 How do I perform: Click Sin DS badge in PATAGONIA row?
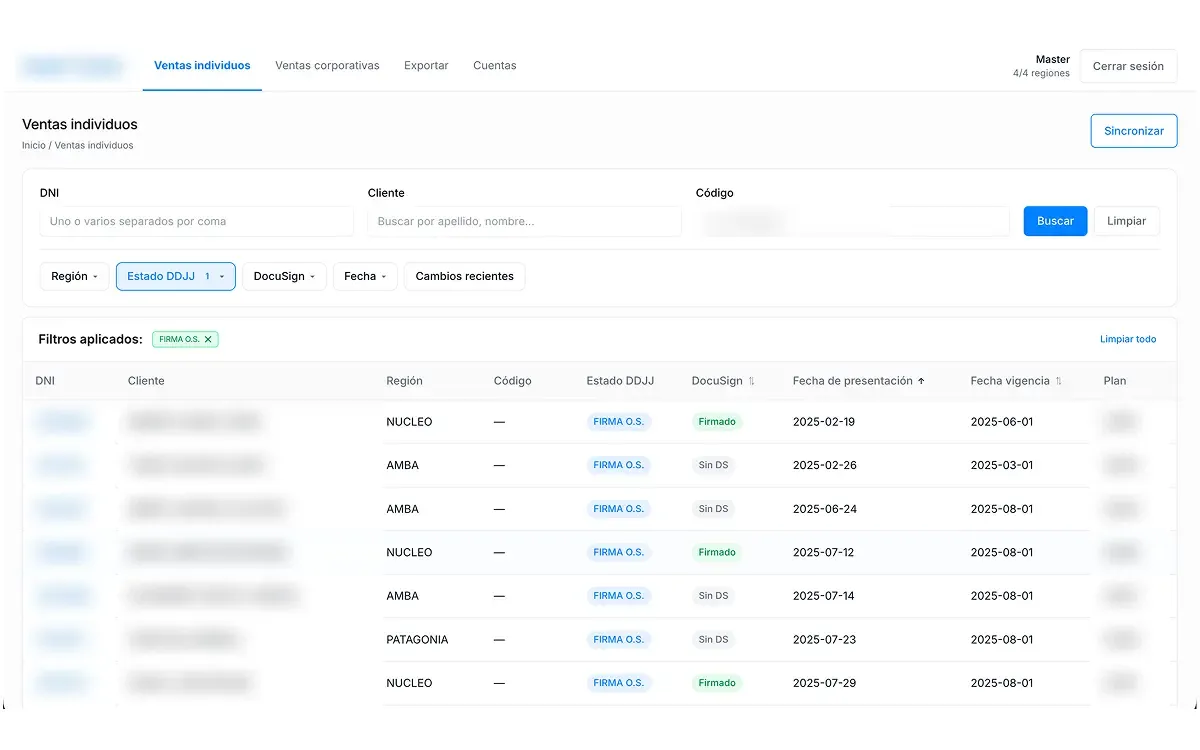713,639
